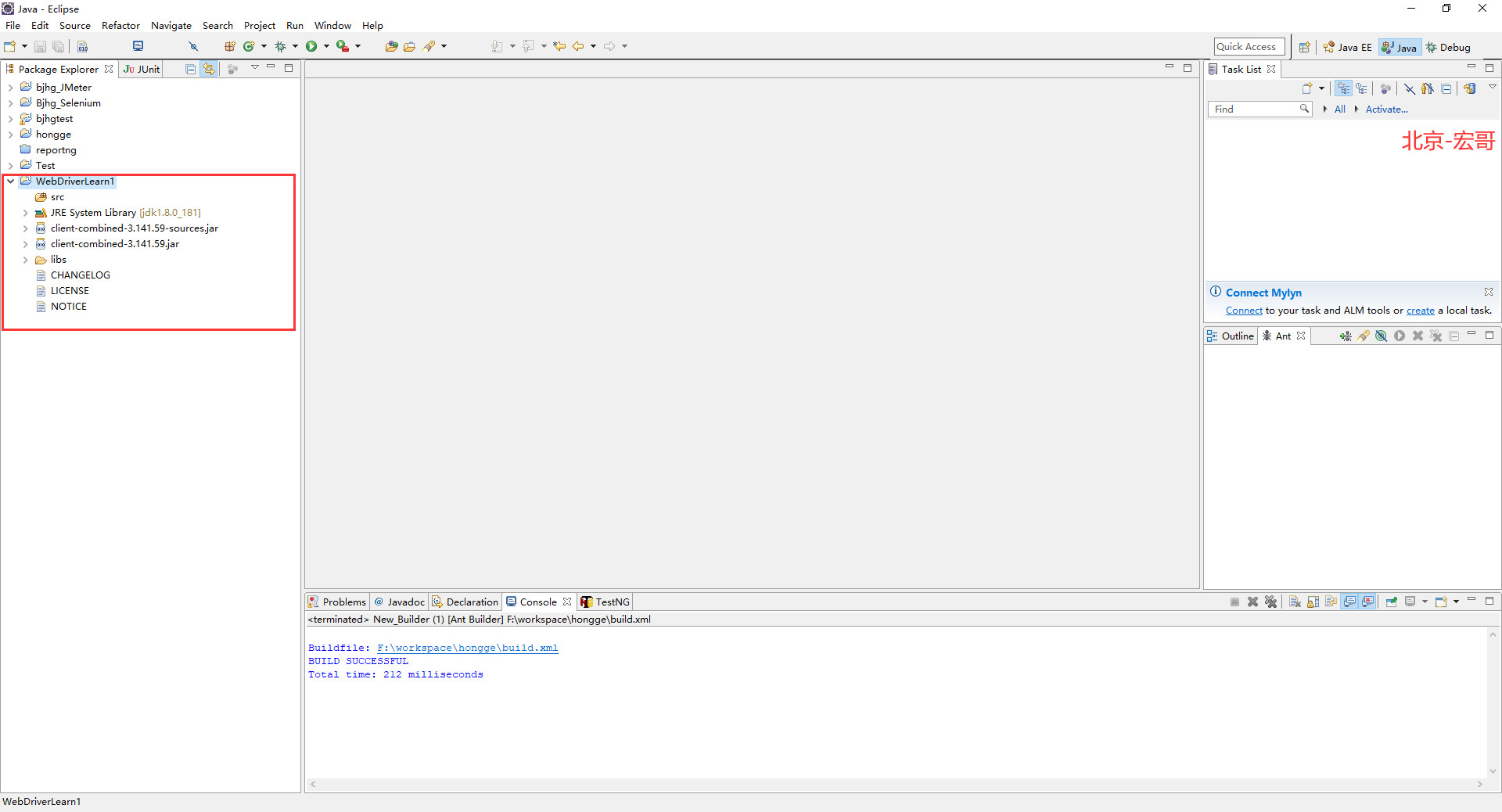The width and height of the screenshot is (1502, 812).
Task: Toggle Categorized view in Task List
Action: tap(1343, 88)
